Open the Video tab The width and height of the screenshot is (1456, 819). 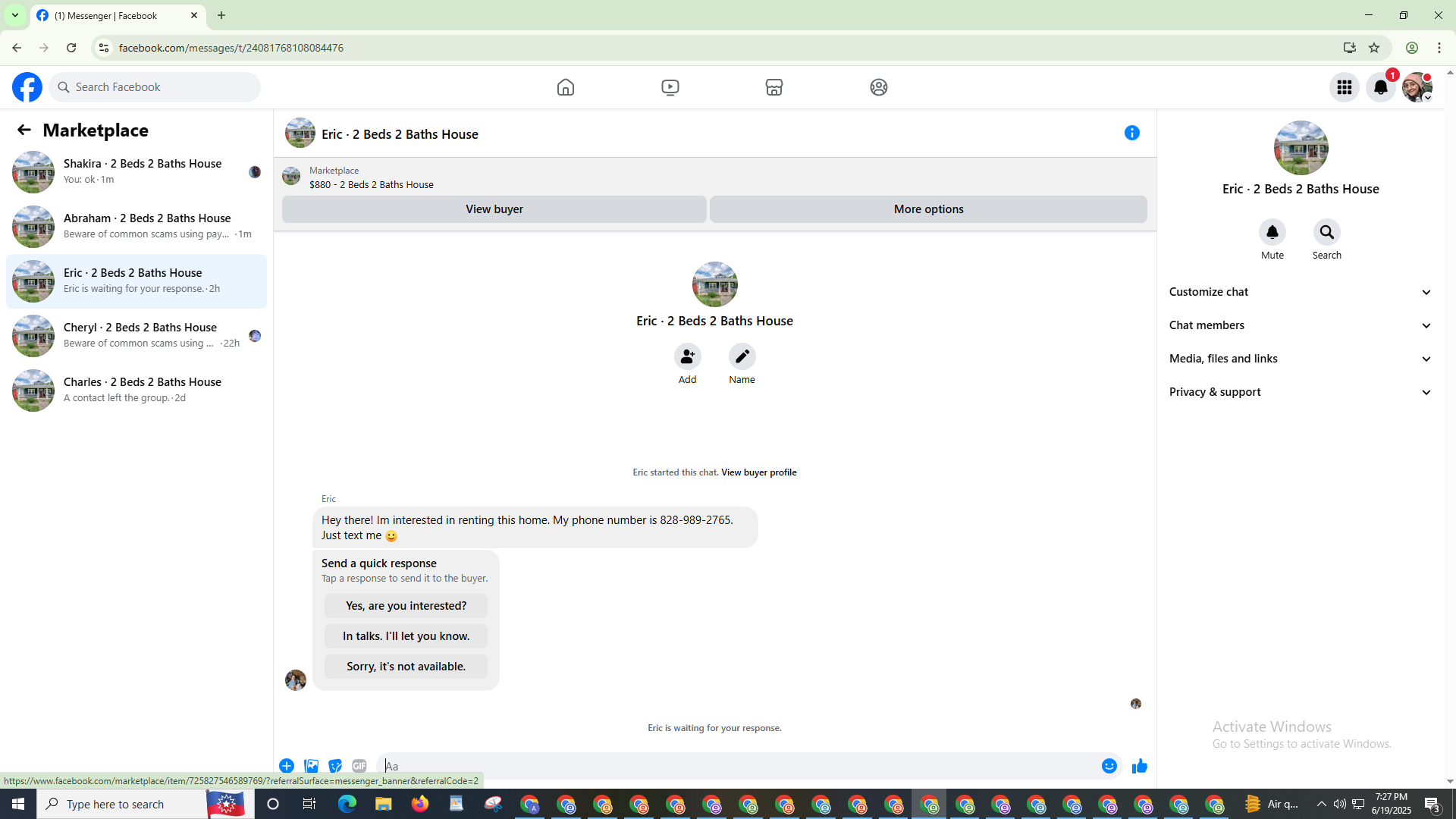670,87
